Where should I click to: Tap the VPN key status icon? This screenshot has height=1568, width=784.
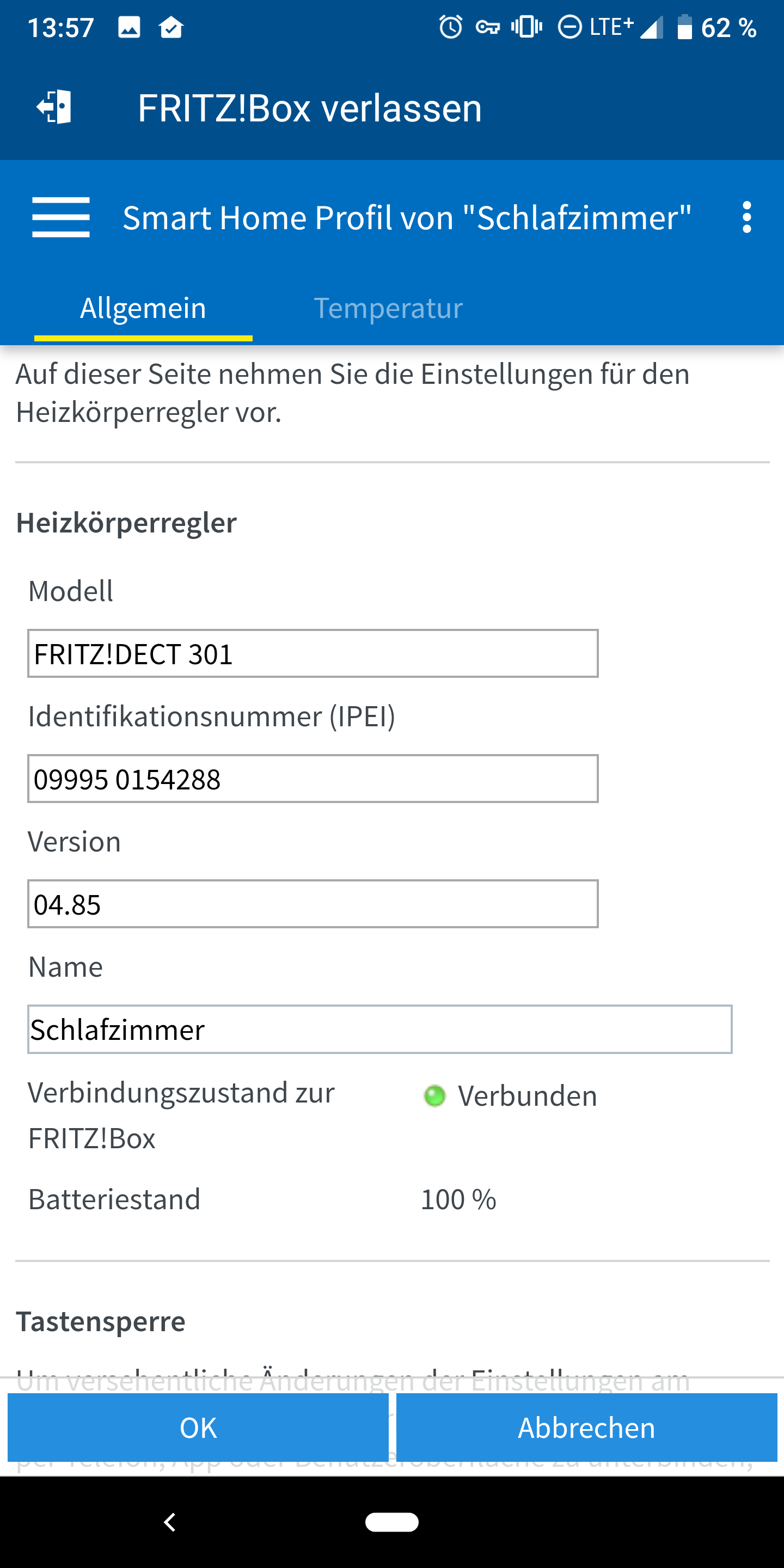pyautogui.click(x=488, y=27)
